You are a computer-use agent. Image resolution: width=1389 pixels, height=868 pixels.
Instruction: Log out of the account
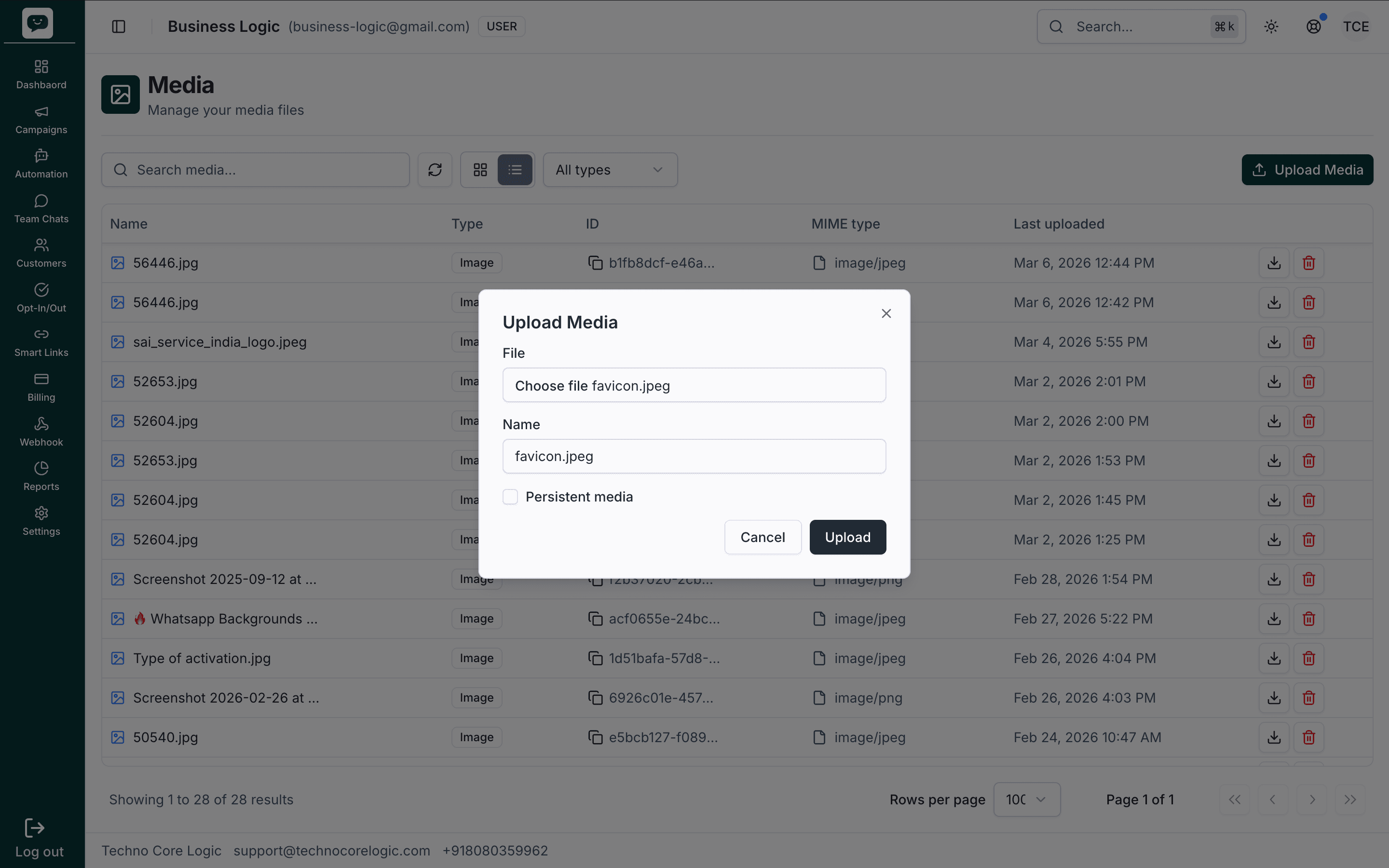pyautogui.click(x=39, y=839)
